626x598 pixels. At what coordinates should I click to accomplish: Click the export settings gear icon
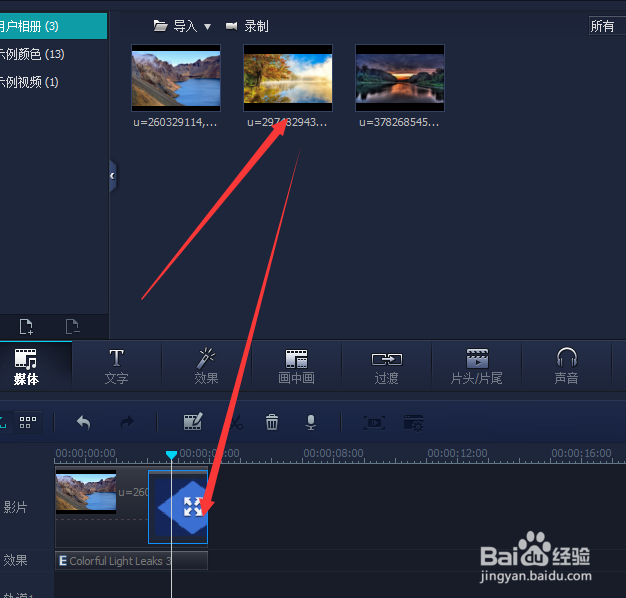click(413, 423)
